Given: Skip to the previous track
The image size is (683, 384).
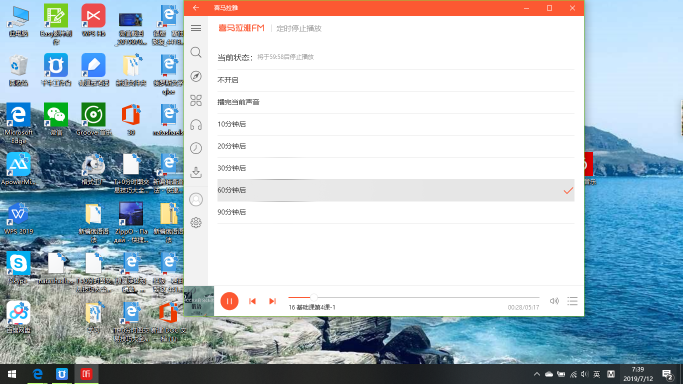Looking at the screenshot, I should point(252,301).
